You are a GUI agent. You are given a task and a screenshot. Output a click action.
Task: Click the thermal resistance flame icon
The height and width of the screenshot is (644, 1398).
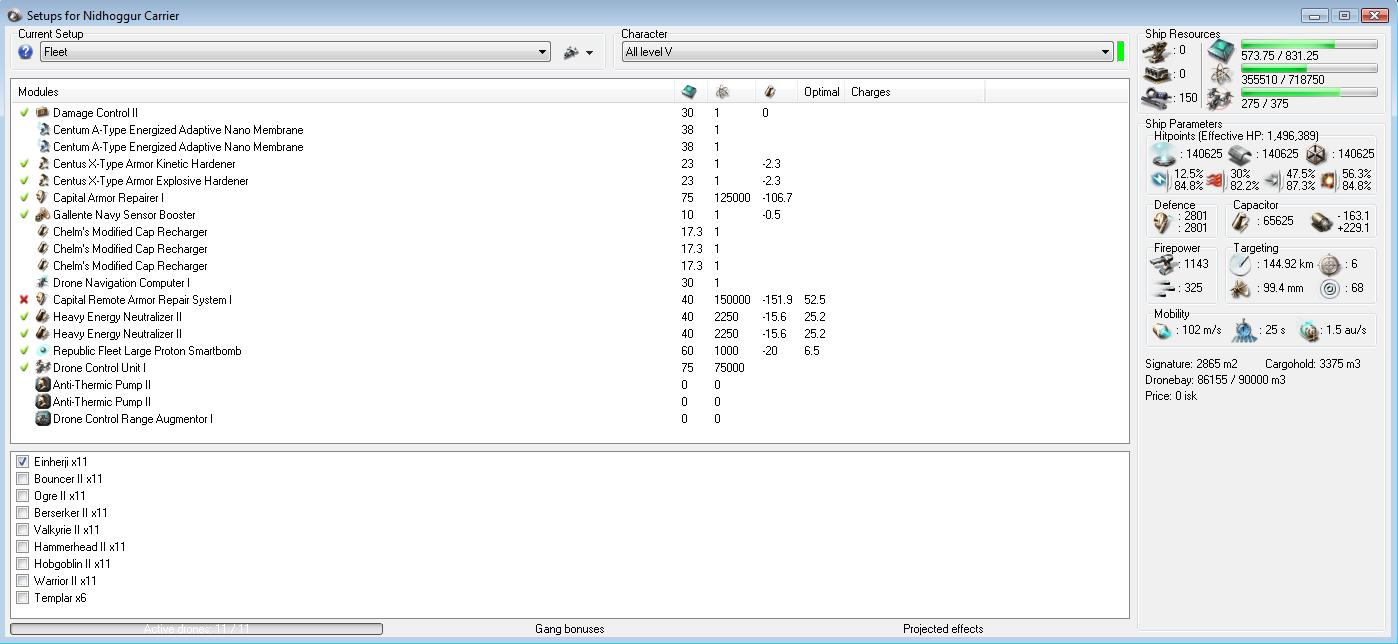click(x=1214, y=180)
